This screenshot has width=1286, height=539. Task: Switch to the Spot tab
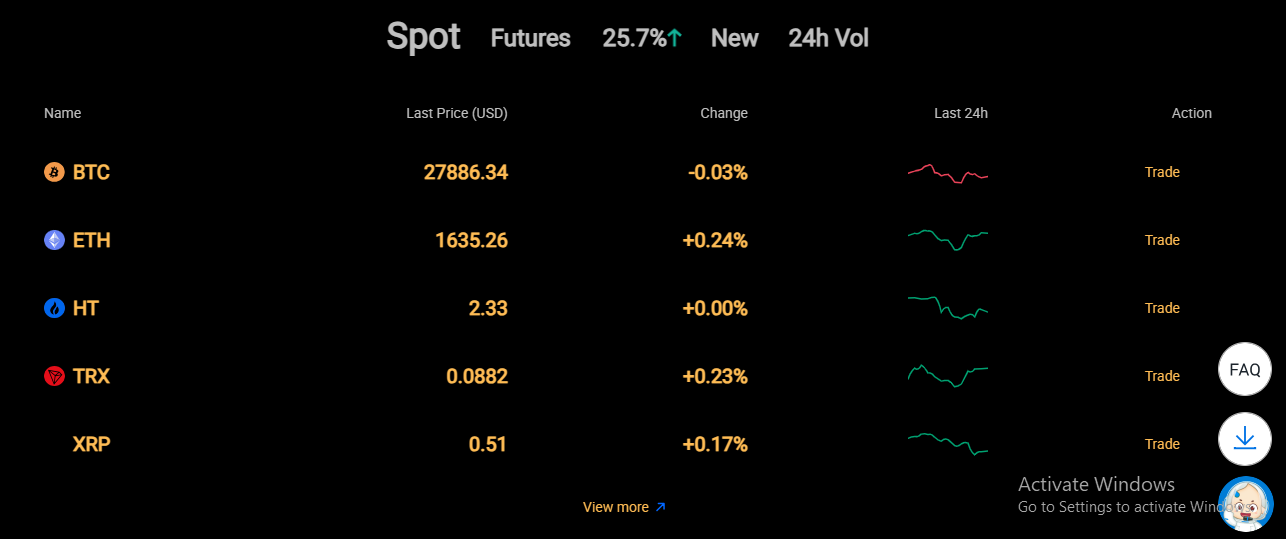pyautogui.click(x=423, y=37)
